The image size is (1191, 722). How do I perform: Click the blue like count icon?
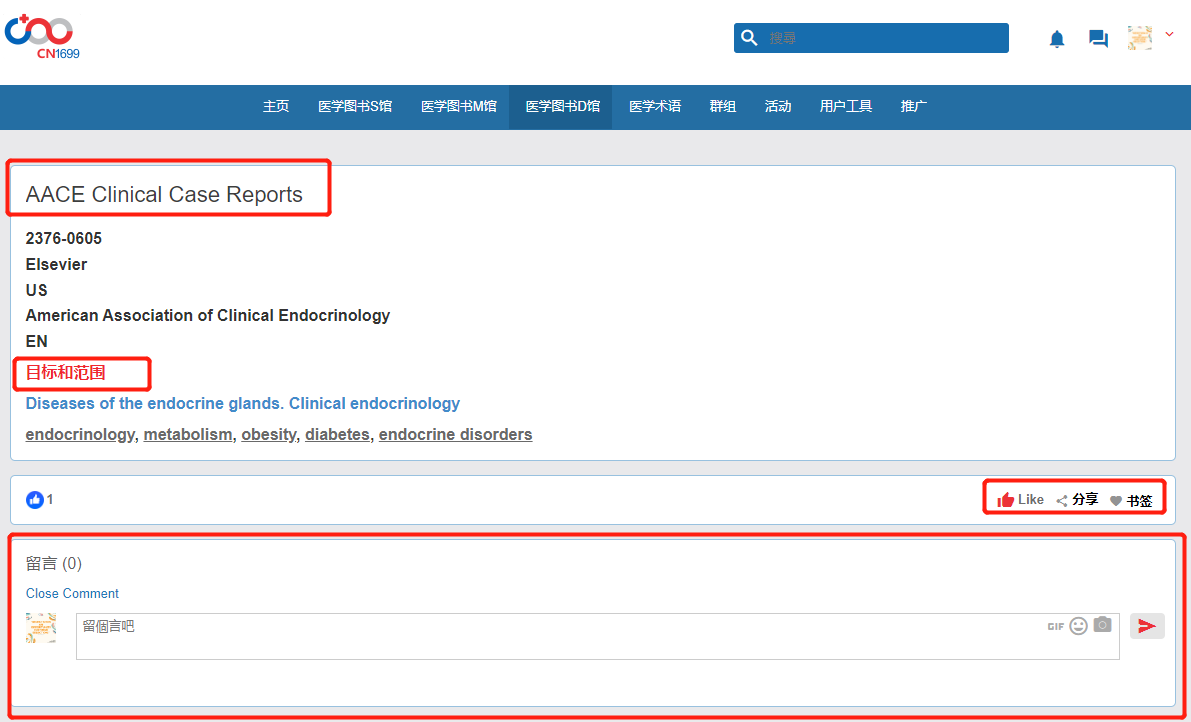coord(35,500)
